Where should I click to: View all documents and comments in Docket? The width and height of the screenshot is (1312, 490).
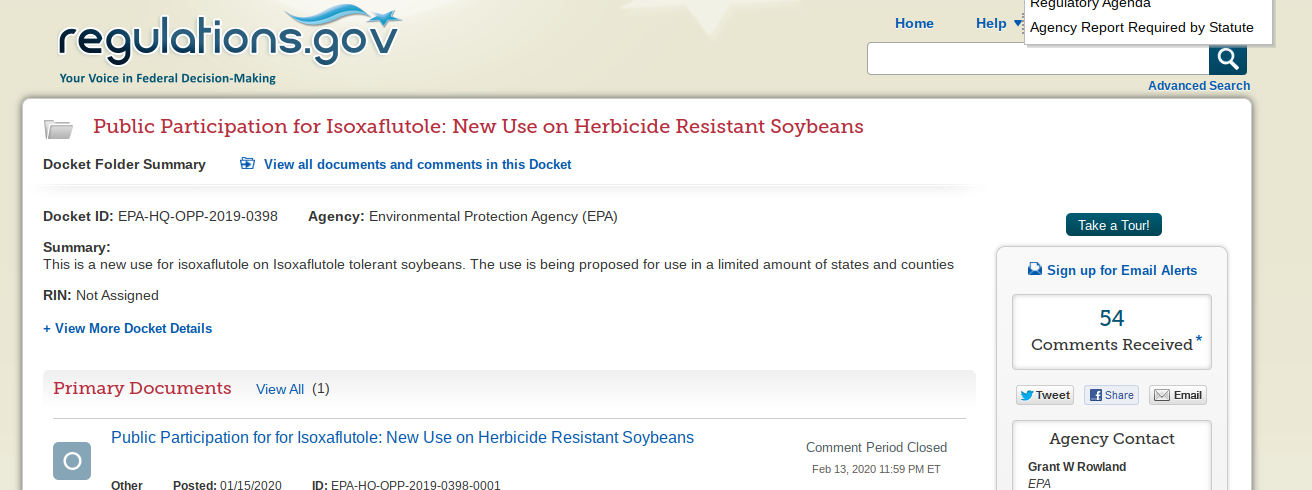417,164
